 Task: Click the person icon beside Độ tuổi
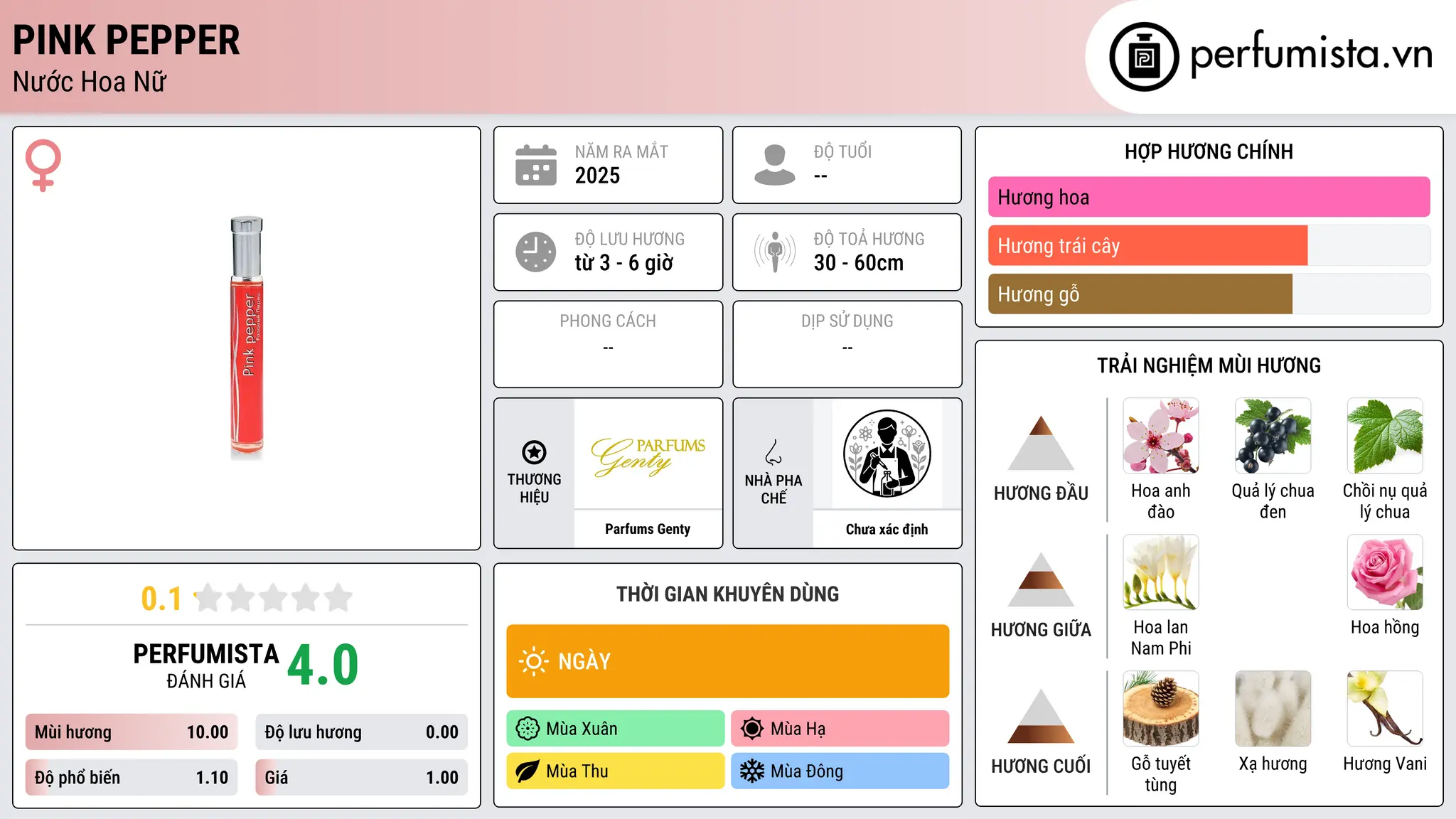(775, 165)
